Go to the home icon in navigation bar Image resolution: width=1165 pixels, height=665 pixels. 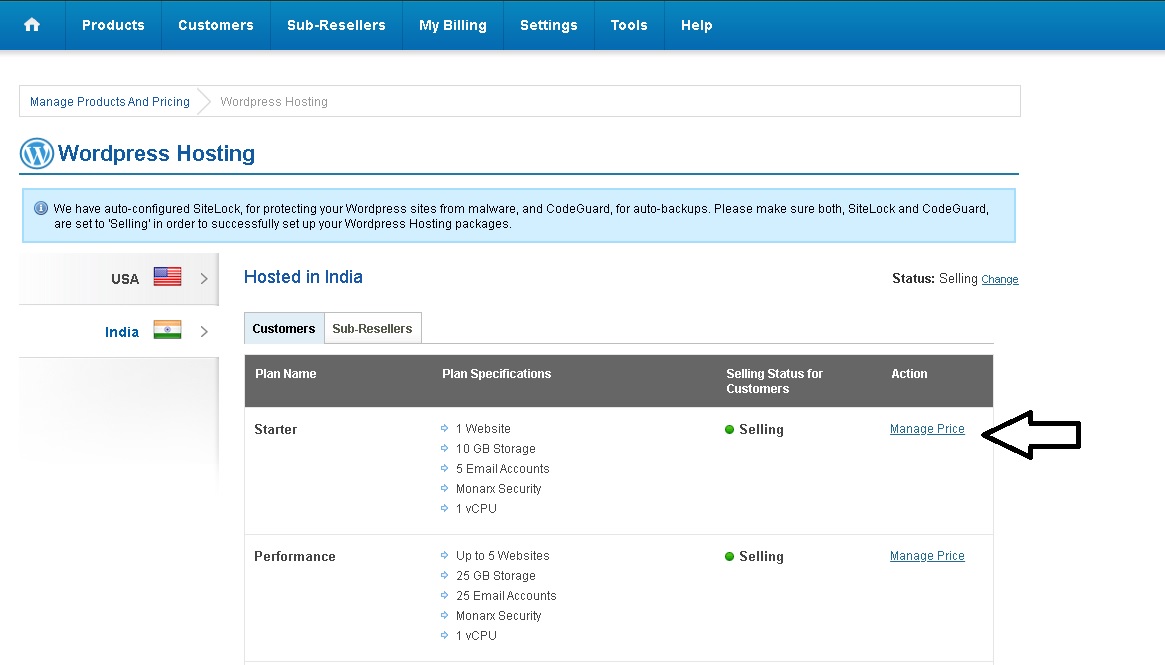coord(32,25)
